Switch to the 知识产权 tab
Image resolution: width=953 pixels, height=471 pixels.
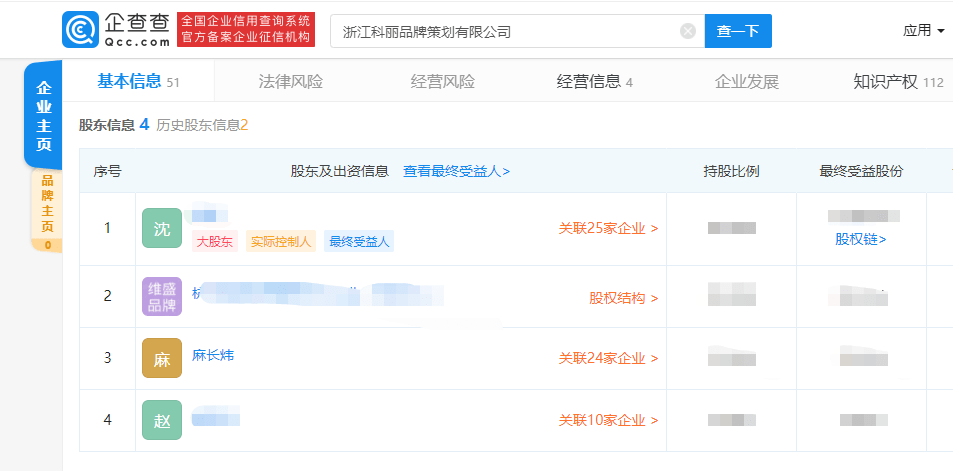[x=898, y=81]
